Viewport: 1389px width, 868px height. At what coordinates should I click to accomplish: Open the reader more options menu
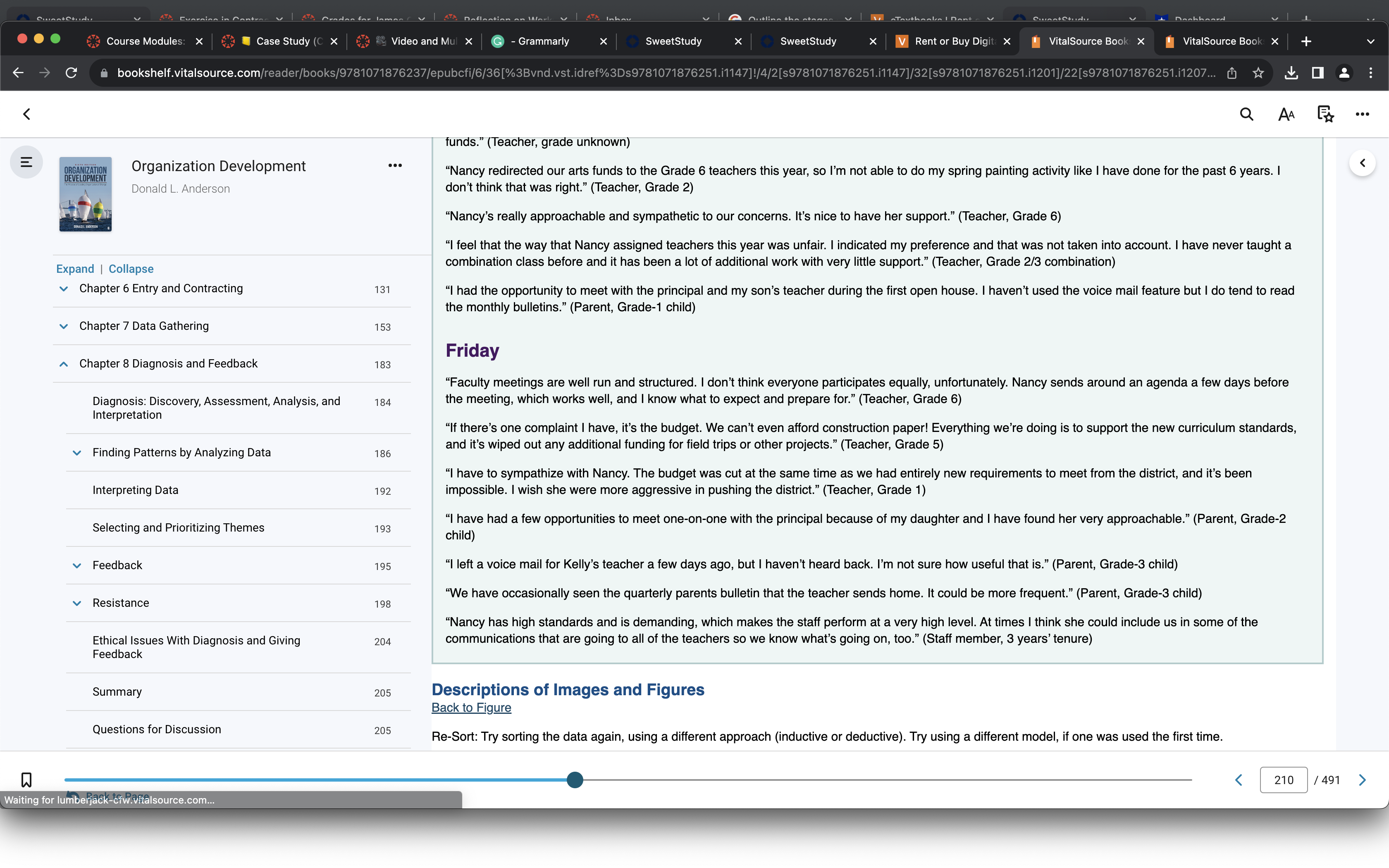(1362, 114)
